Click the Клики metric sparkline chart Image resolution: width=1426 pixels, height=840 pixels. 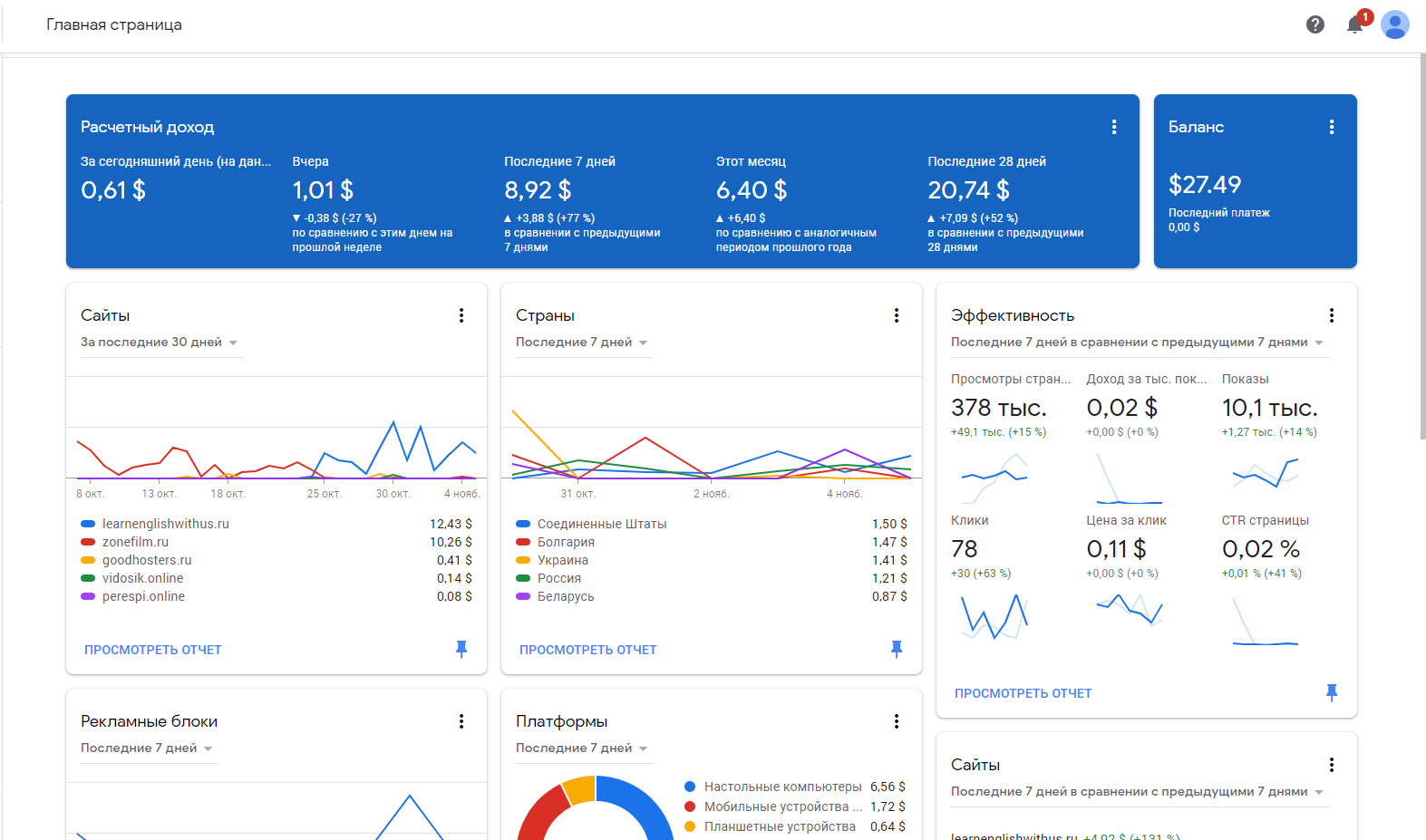994,616
